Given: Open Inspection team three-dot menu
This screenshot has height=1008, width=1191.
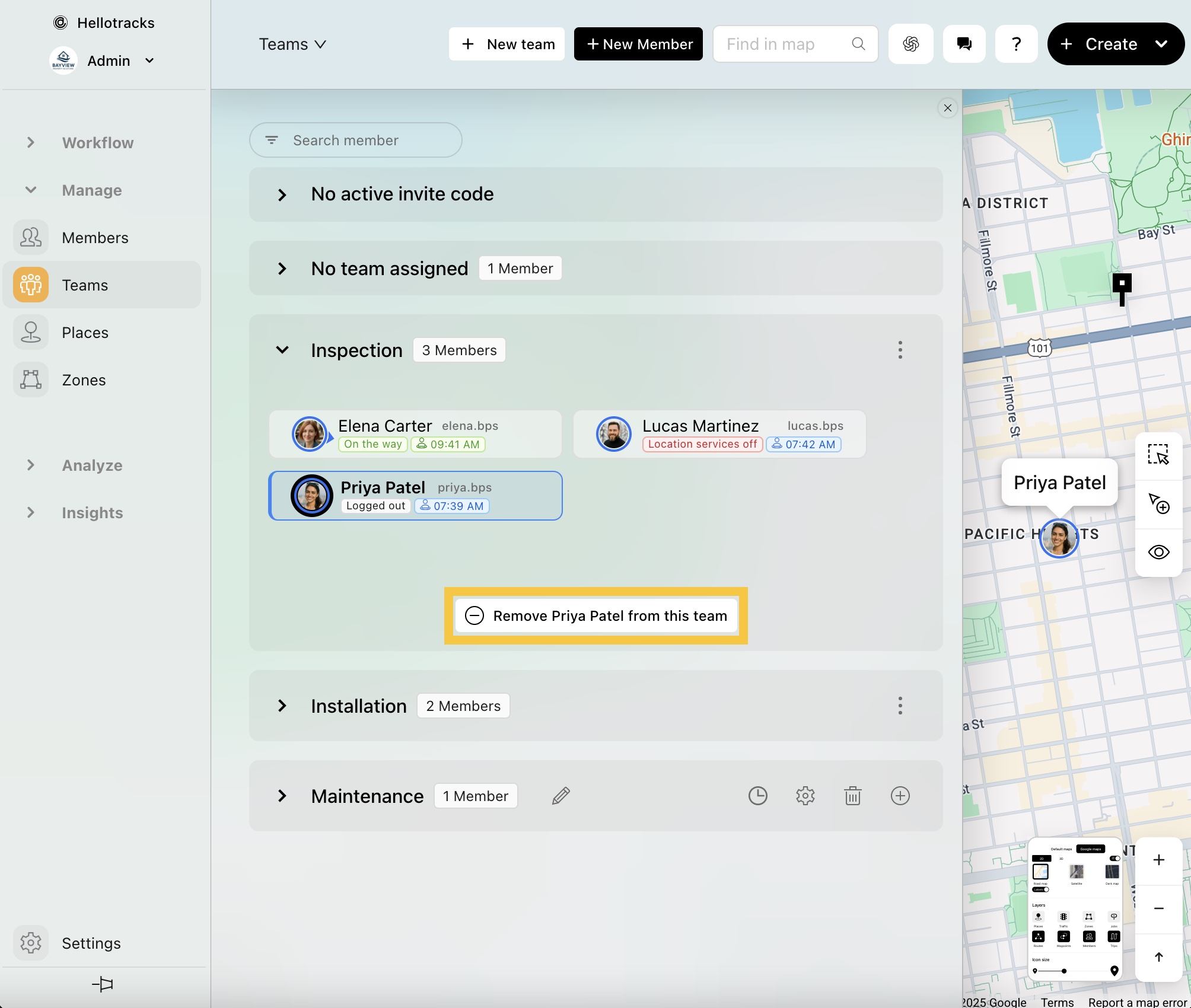Looking at the screenshot, I should tap(900, 350).
